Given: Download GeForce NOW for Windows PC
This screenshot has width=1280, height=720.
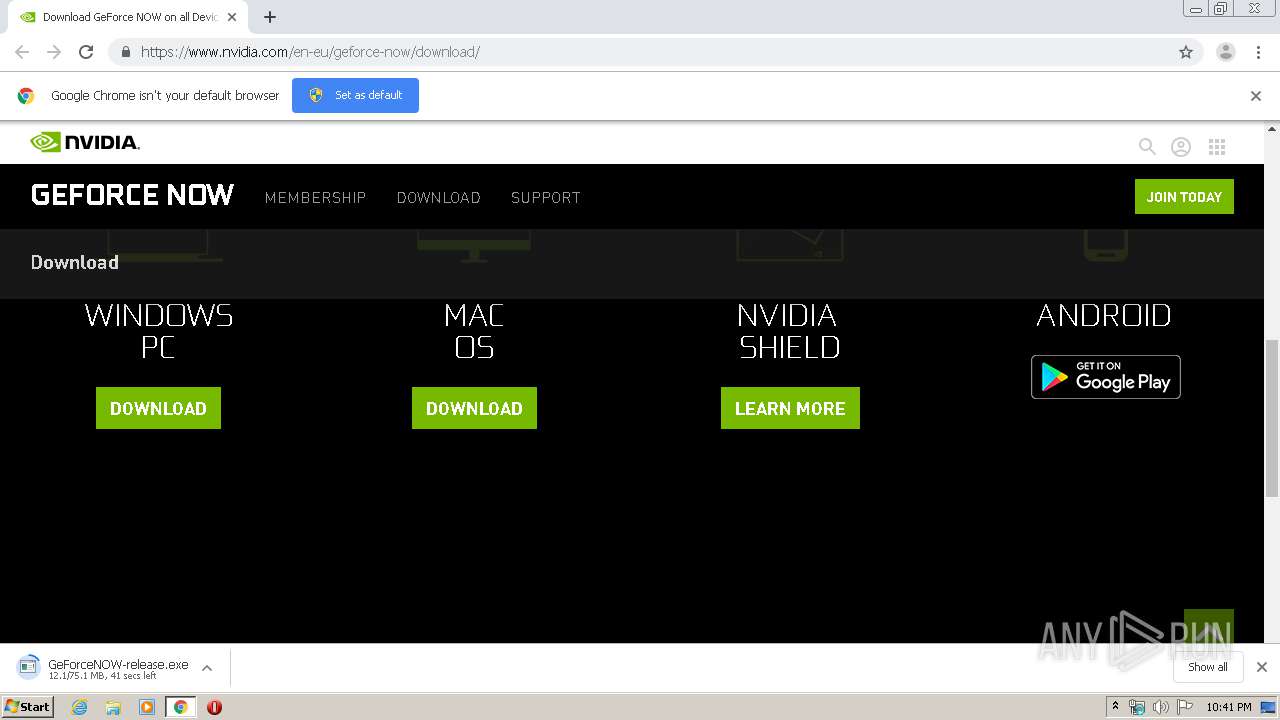Looking at the screenshot, I should tap(158, 408).
